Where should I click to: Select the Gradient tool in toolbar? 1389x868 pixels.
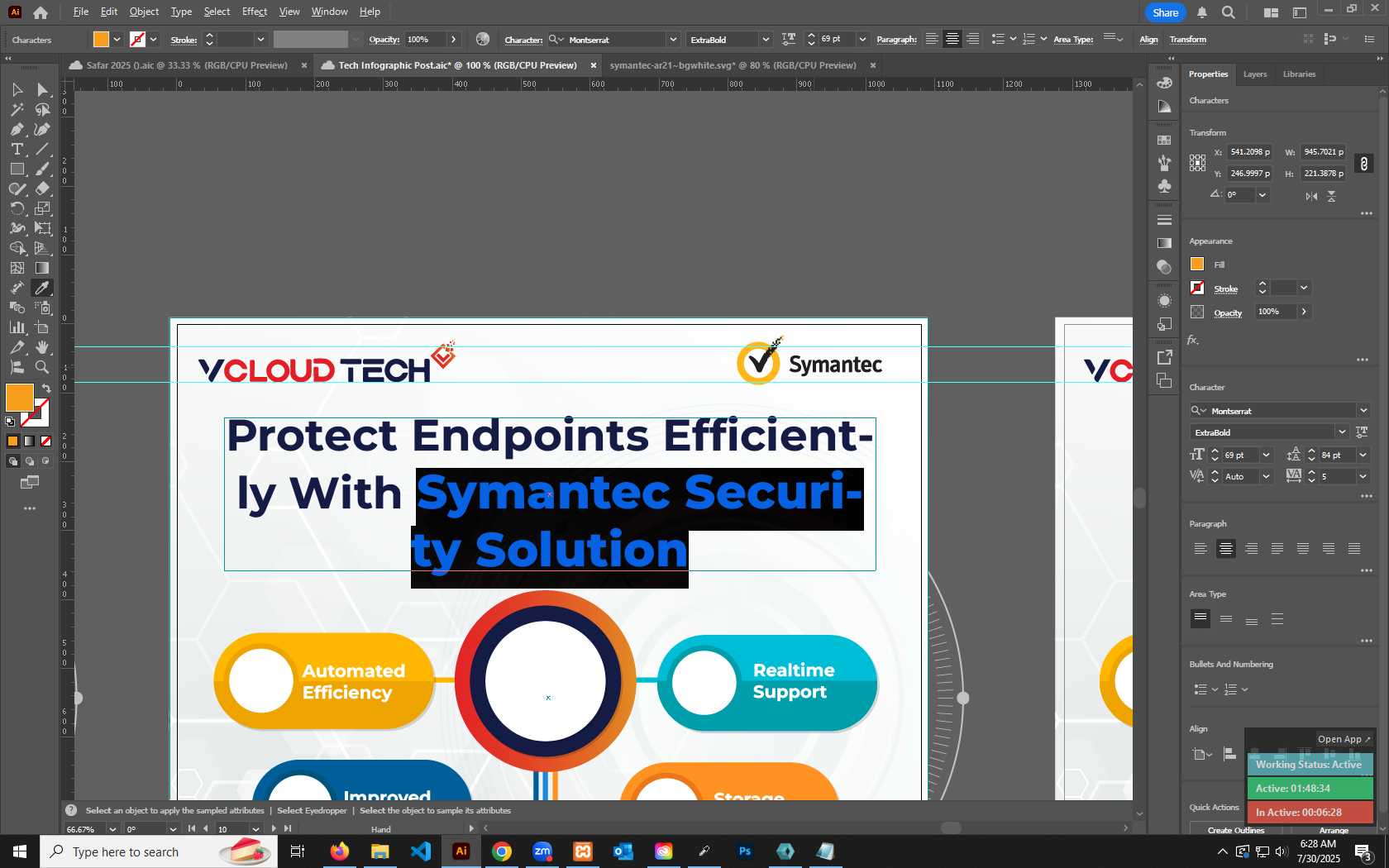point(42,268)
